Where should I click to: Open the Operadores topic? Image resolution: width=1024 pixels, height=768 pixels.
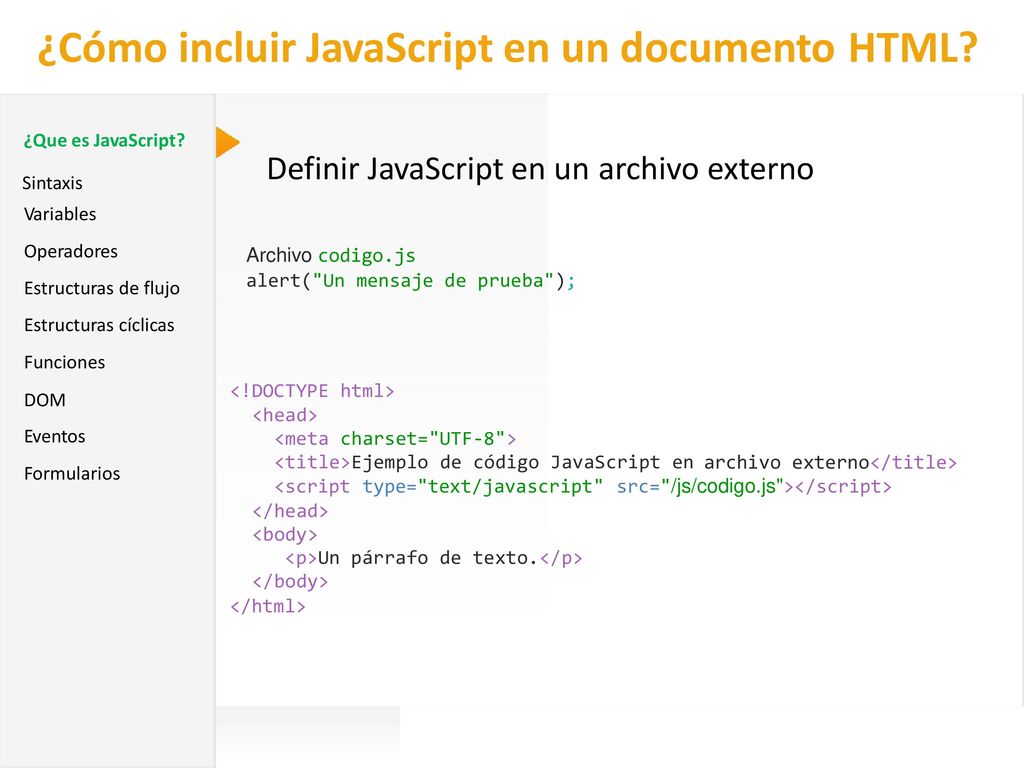pos(71,251)
